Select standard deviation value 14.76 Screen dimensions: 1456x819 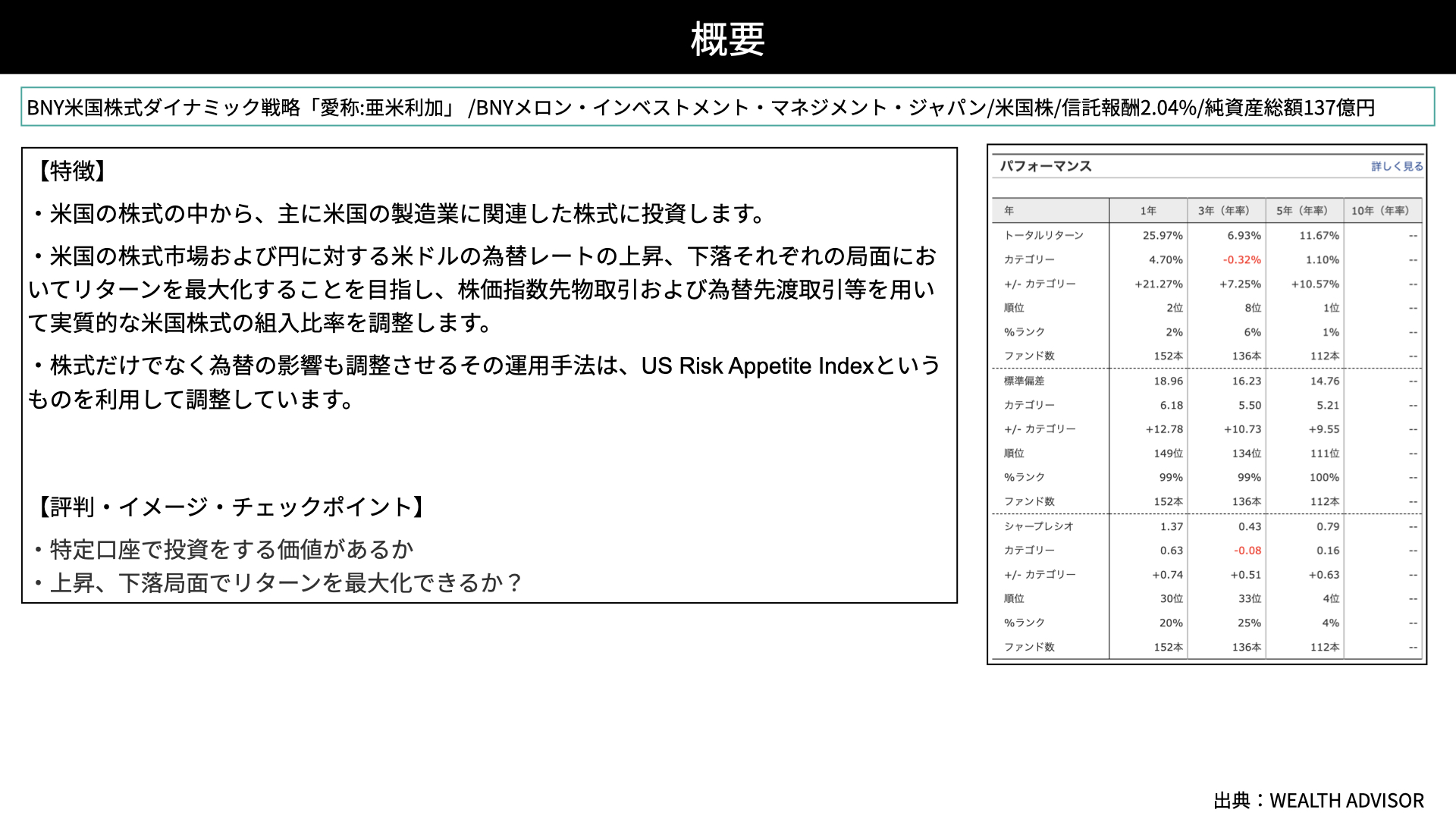[1324, 381]
